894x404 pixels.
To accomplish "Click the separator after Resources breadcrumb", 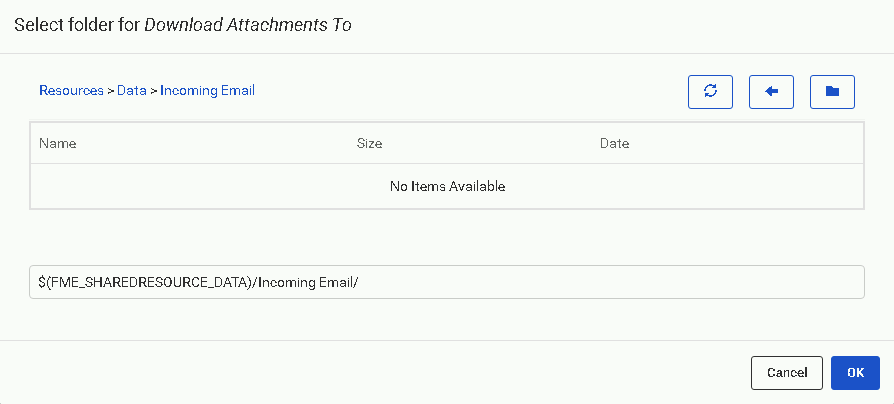I will (x=110, y=90).
